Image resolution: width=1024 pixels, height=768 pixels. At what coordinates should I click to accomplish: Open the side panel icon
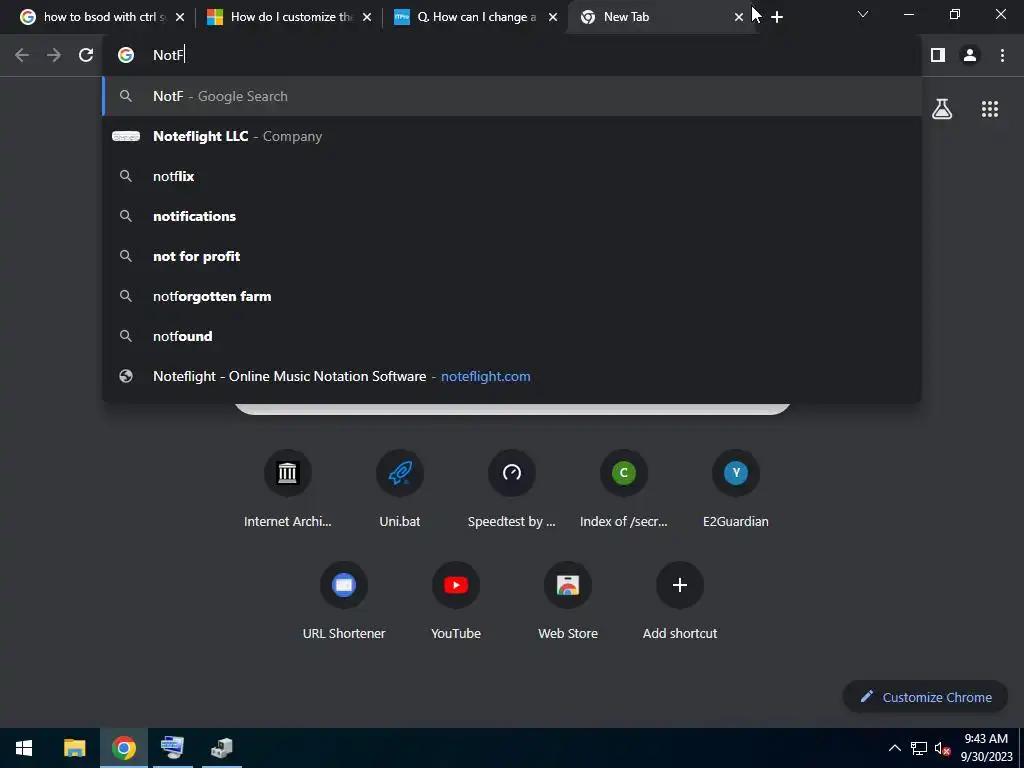[x=938, y=56]
